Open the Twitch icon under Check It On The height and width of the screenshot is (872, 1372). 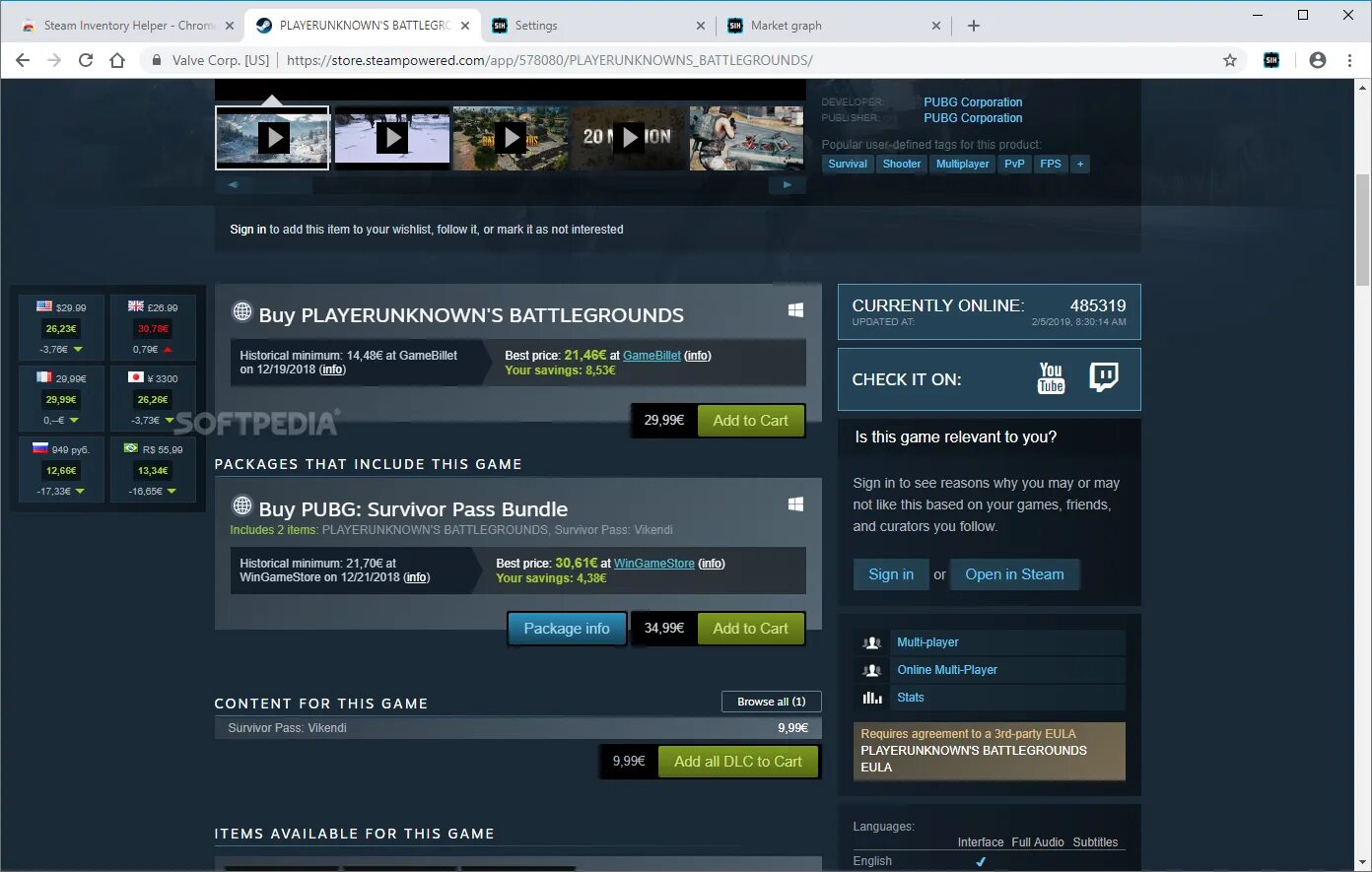coord(1104,377)
